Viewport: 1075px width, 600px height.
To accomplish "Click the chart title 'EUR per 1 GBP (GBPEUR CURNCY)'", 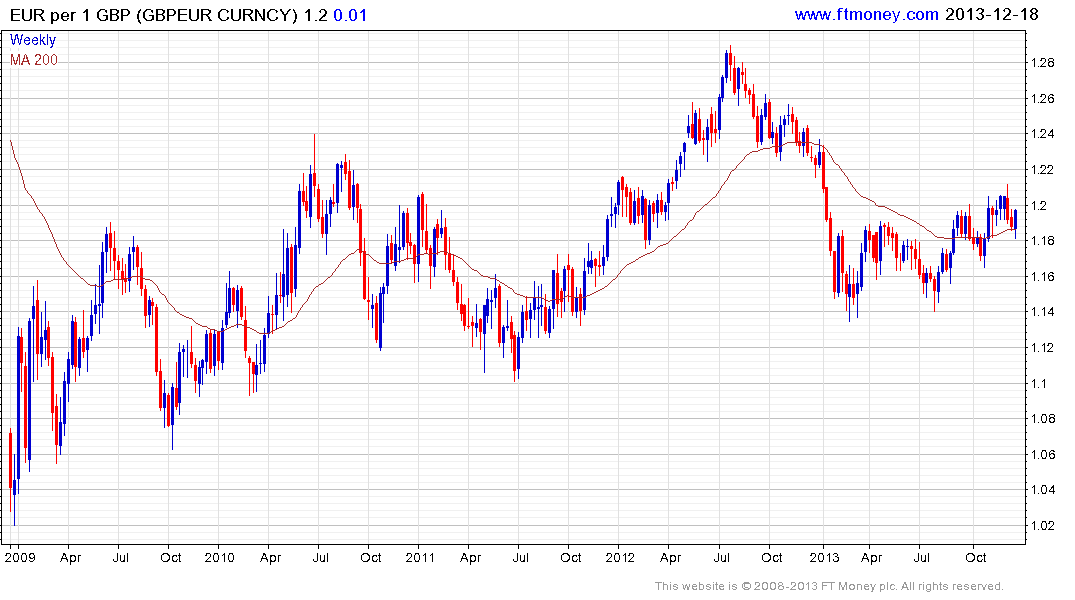I will pyautogui.click(x=154, y=15).
